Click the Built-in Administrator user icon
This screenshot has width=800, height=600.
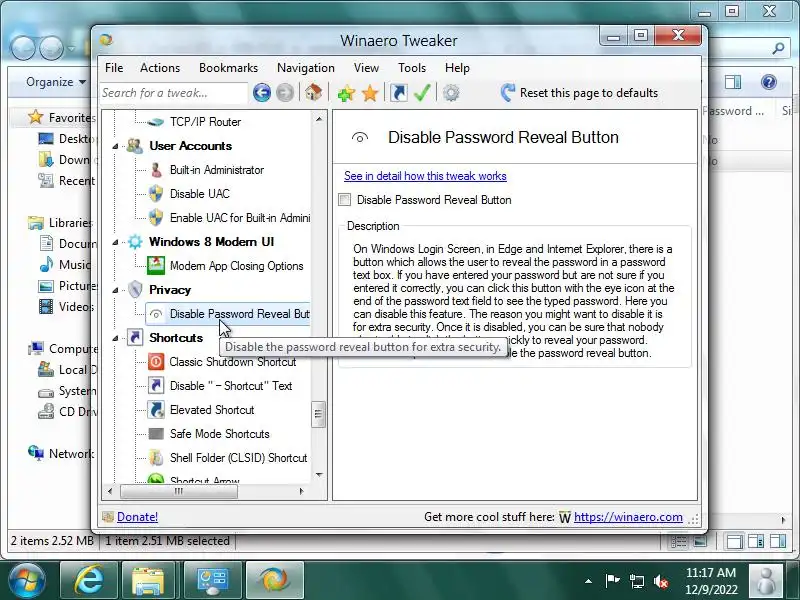156,170
